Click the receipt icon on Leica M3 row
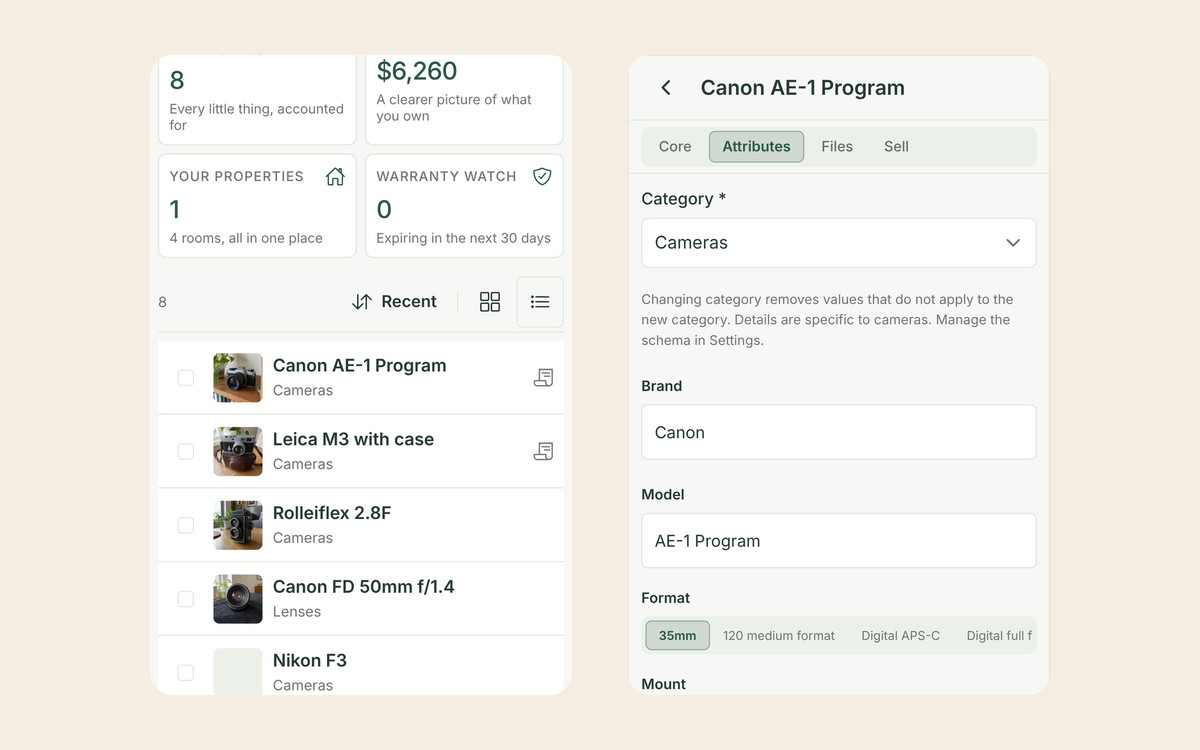The width and height of the screenshot is (1200, 750). coord(543,451)
